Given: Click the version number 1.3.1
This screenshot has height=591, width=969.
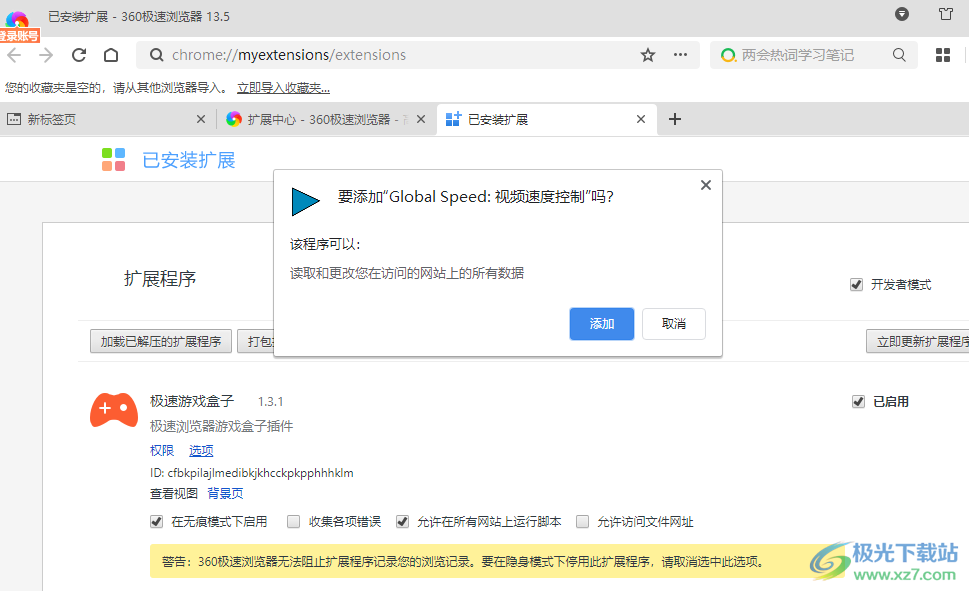Looking at the screenshot, I should [271, 402].
